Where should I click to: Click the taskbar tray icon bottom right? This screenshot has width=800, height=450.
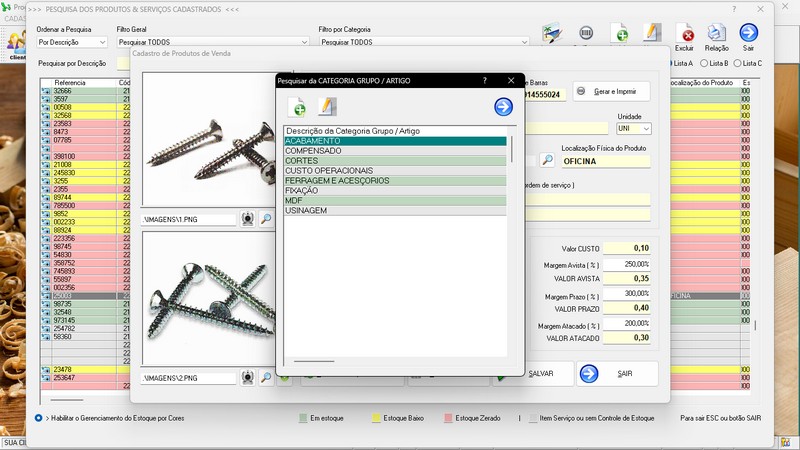[786, 442]
